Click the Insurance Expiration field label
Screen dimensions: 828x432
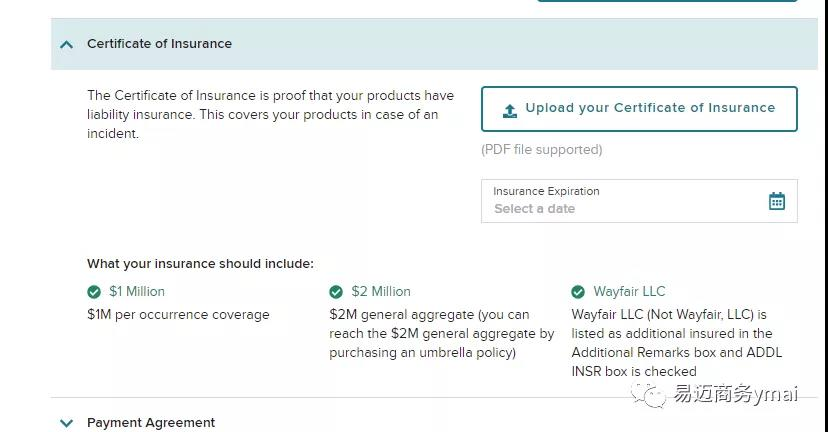(546, 191)
